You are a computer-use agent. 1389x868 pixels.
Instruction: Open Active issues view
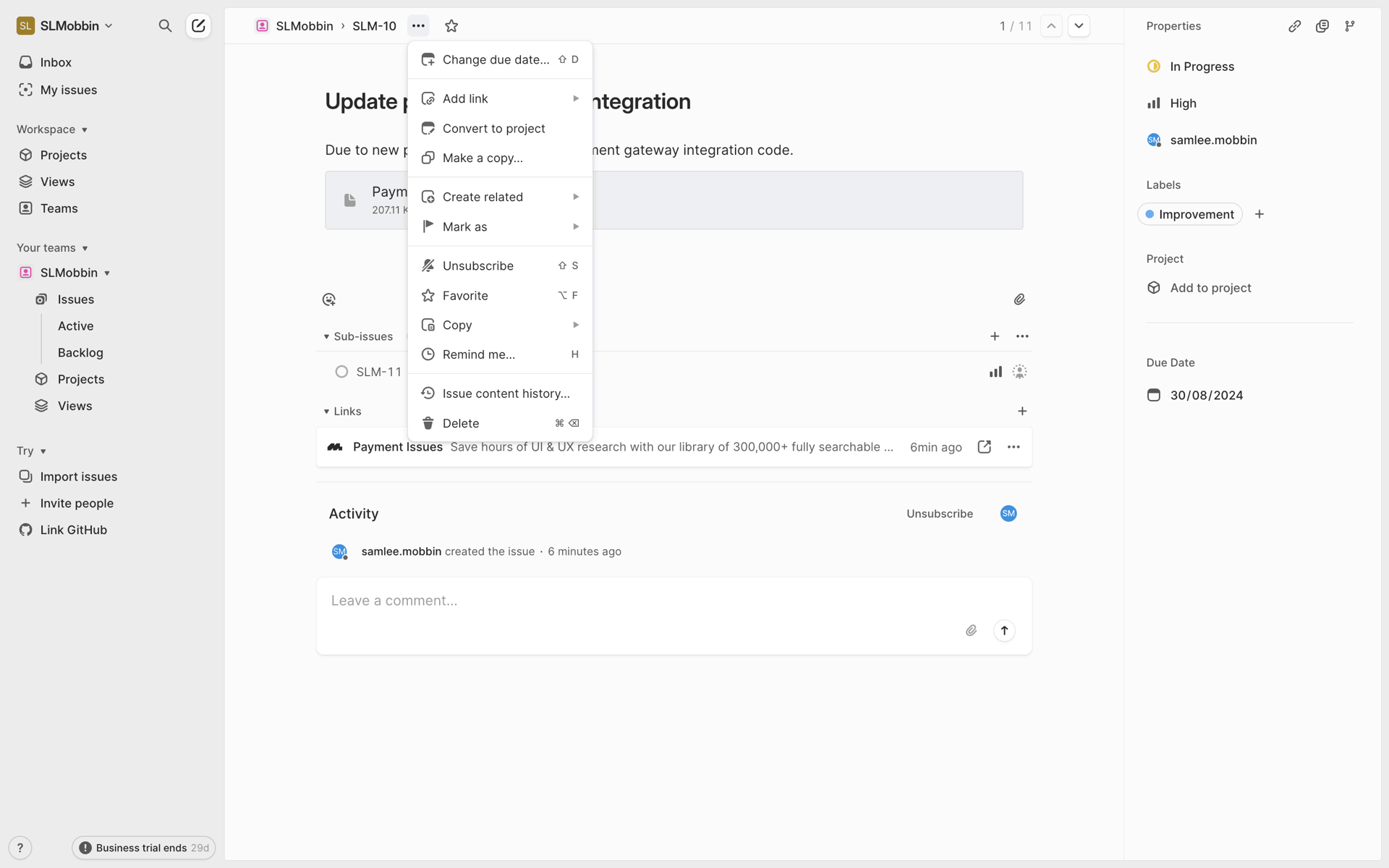pyautogui.click(x=75, y=326)
